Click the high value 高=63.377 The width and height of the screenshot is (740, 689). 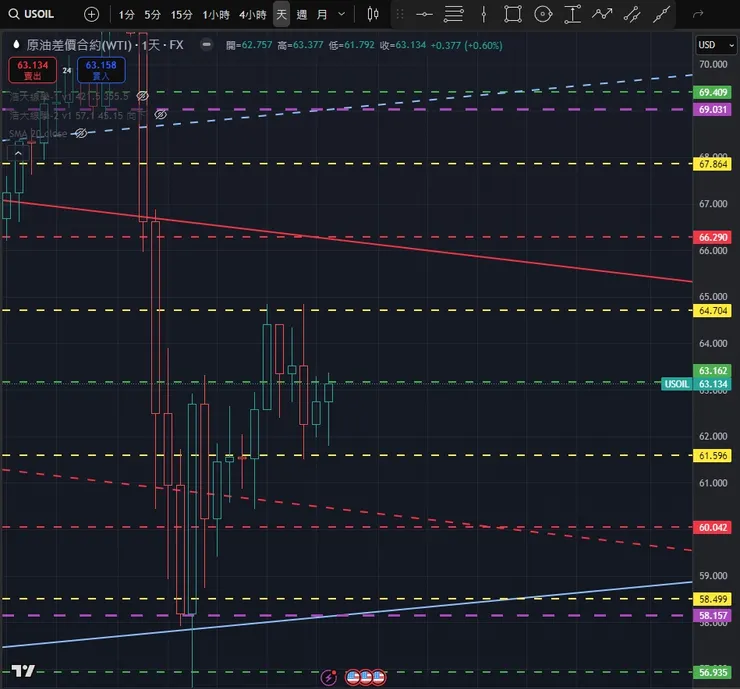point(301,45)
